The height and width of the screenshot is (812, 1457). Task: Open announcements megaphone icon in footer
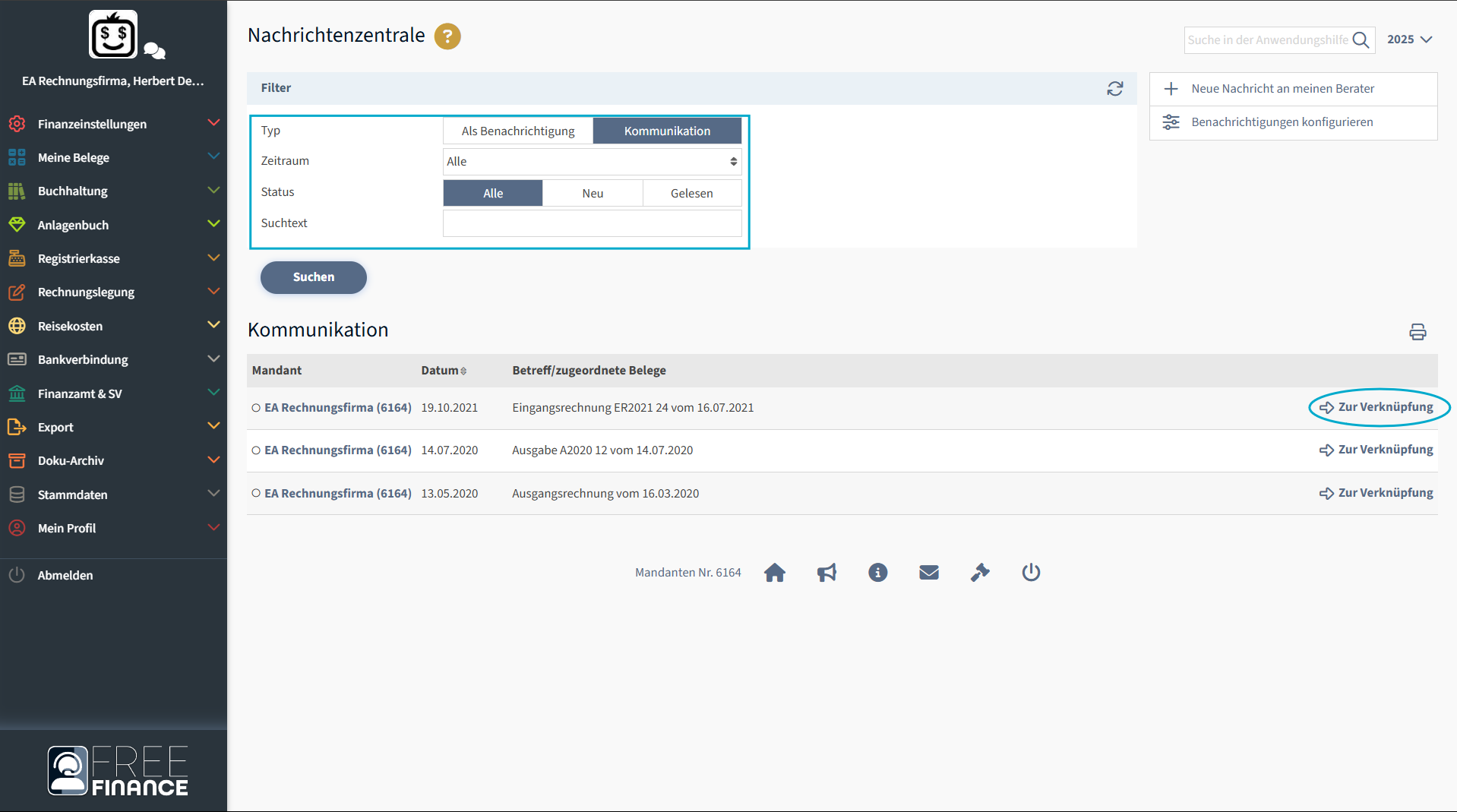(826, 573)
